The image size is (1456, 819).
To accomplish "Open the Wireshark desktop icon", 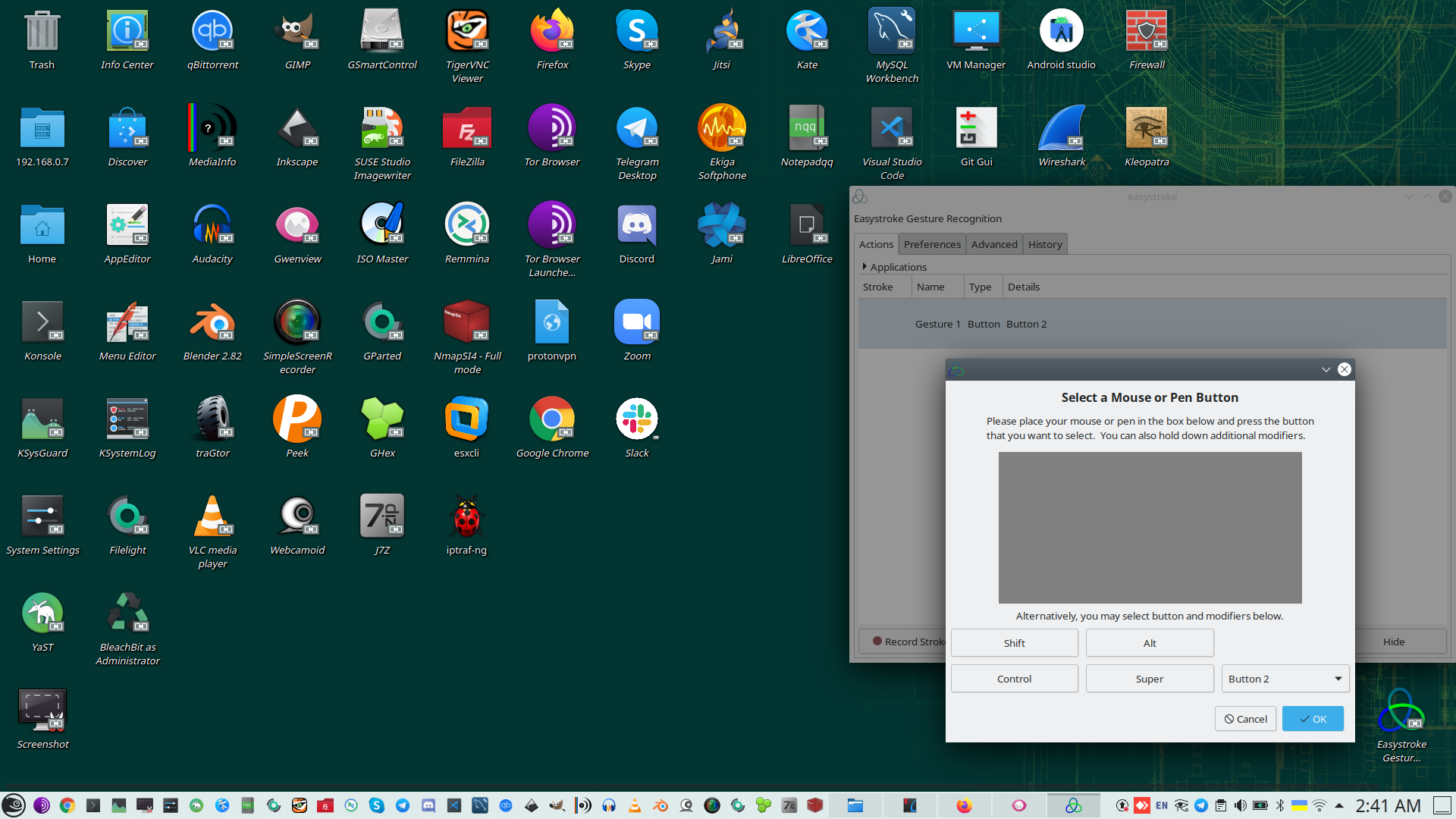I will pyautogui.click(x=1061, y=129).
